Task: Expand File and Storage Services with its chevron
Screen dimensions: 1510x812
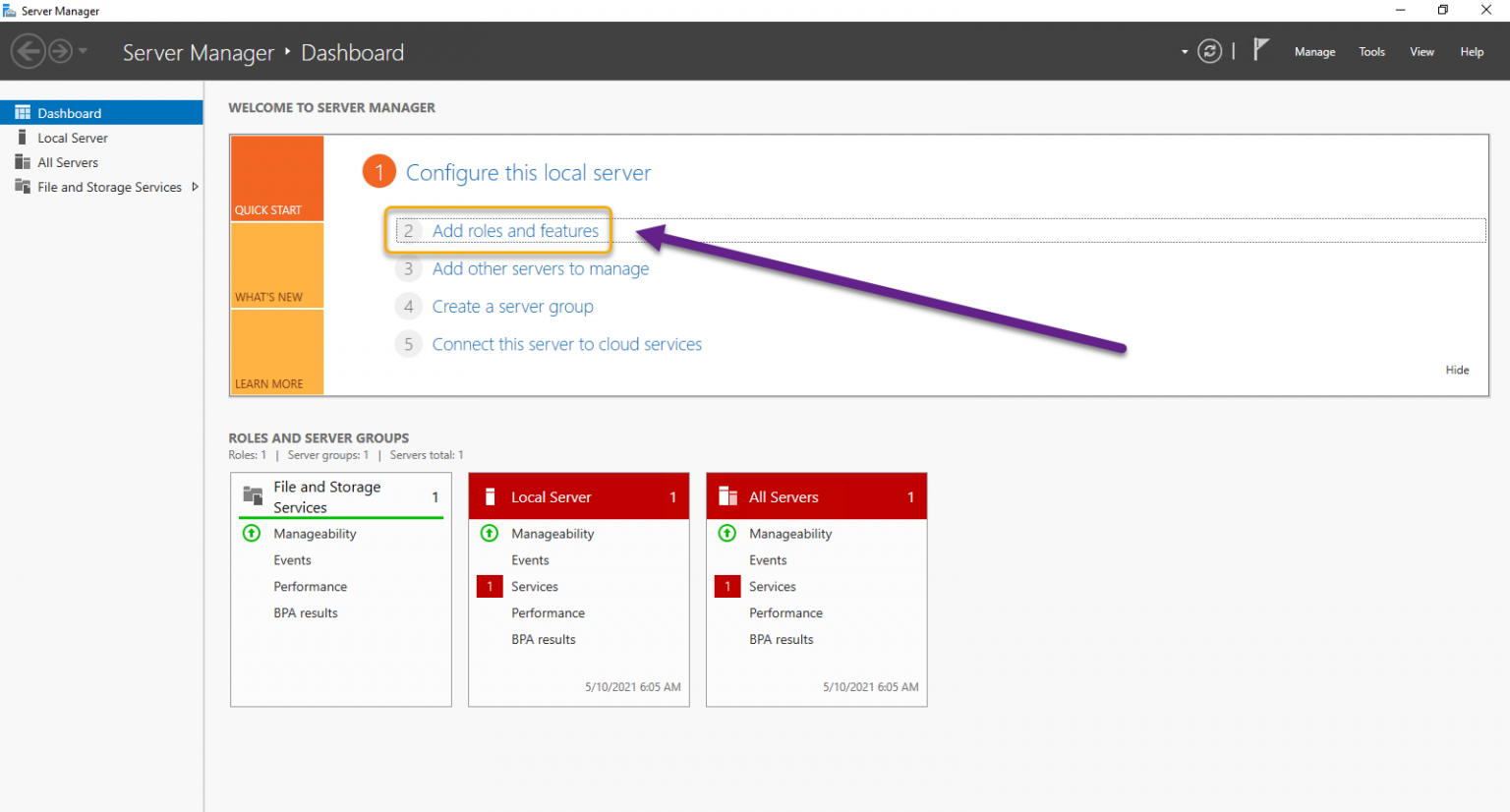Action: click(x=195, y=186)
